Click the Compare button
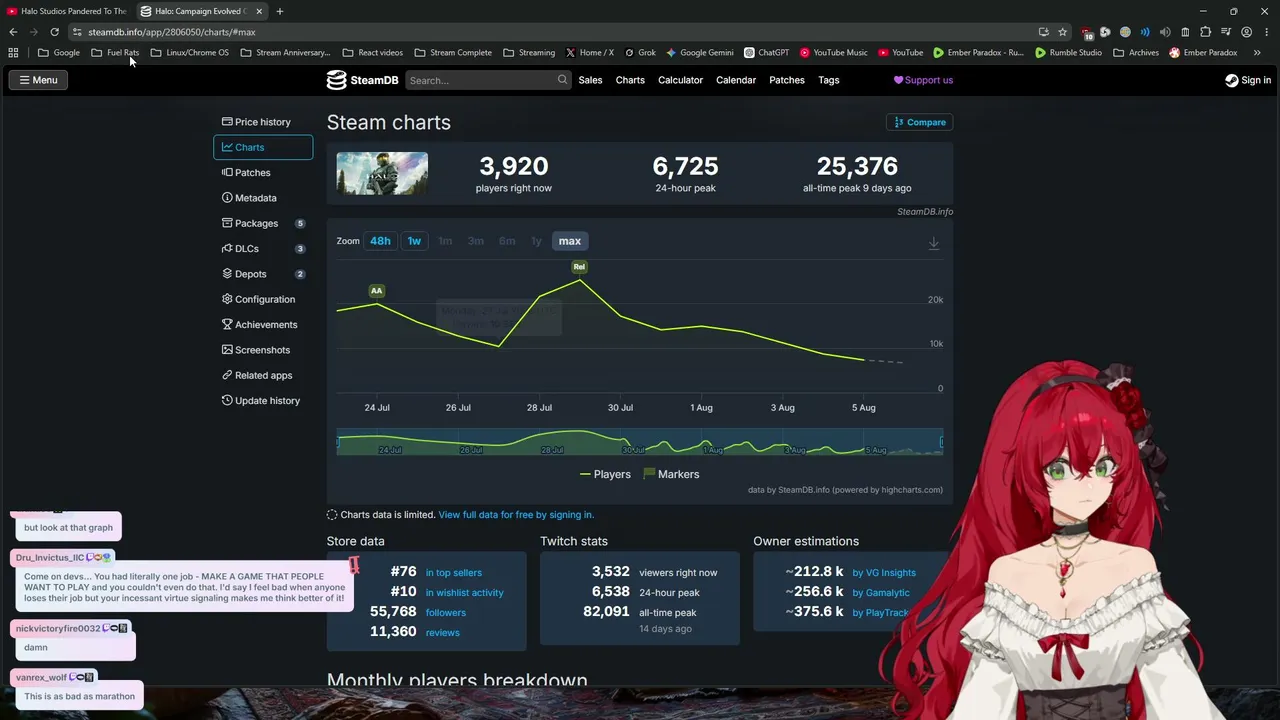 coord(919,122)
